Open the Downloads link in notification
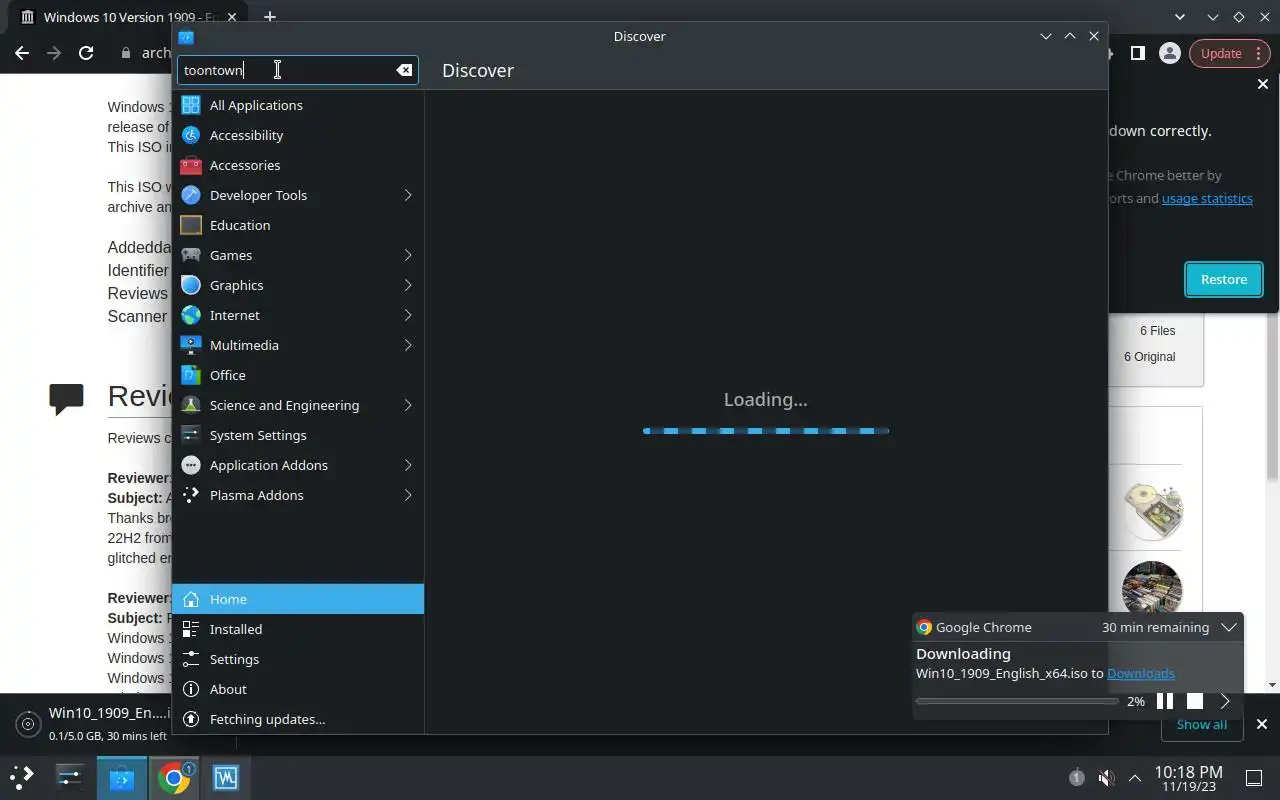The height and width of the screenshot is (800, 1280). coord(1141,673)
